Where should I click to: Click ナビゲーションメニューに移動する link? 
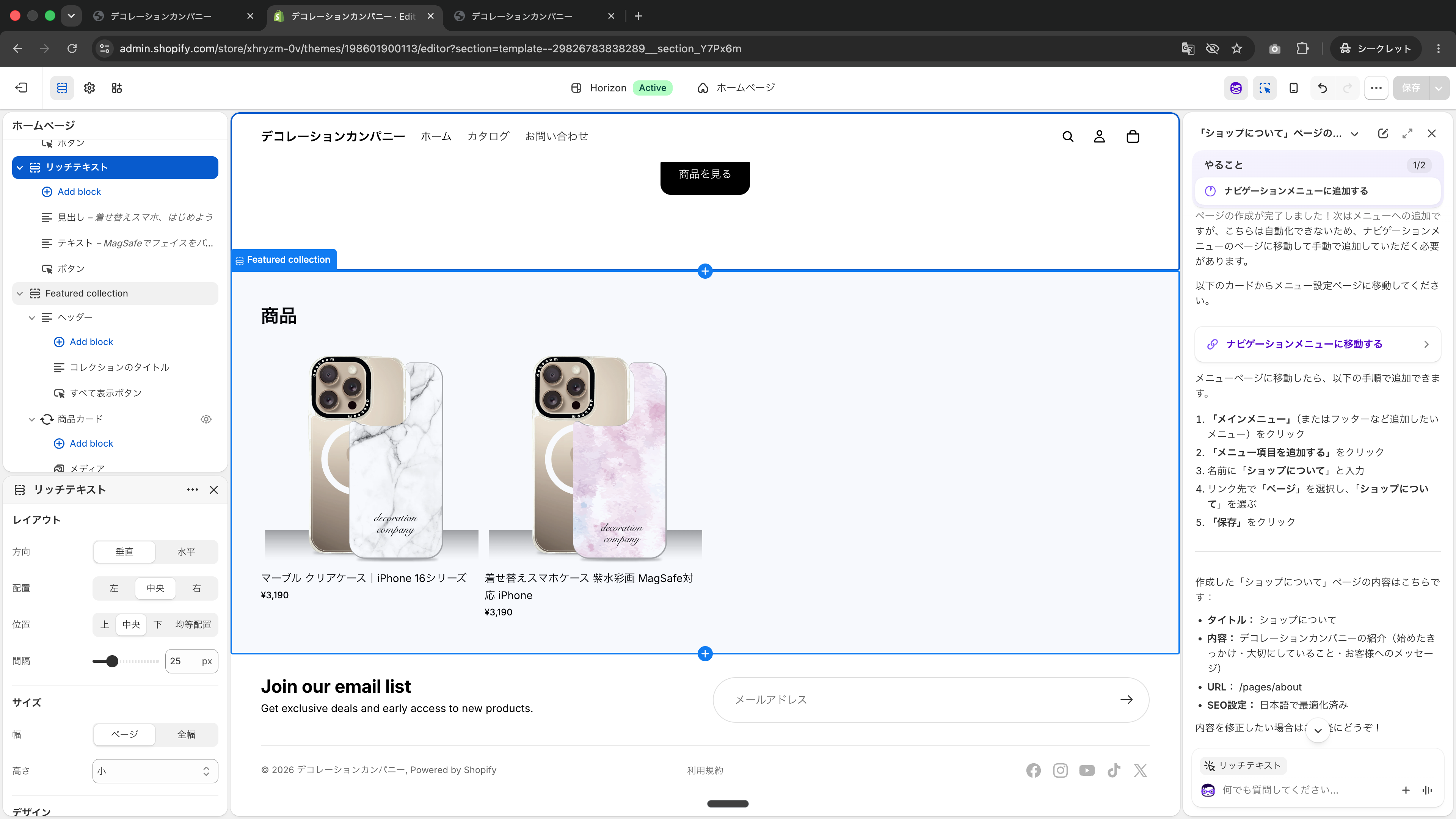pos(1318,344)
